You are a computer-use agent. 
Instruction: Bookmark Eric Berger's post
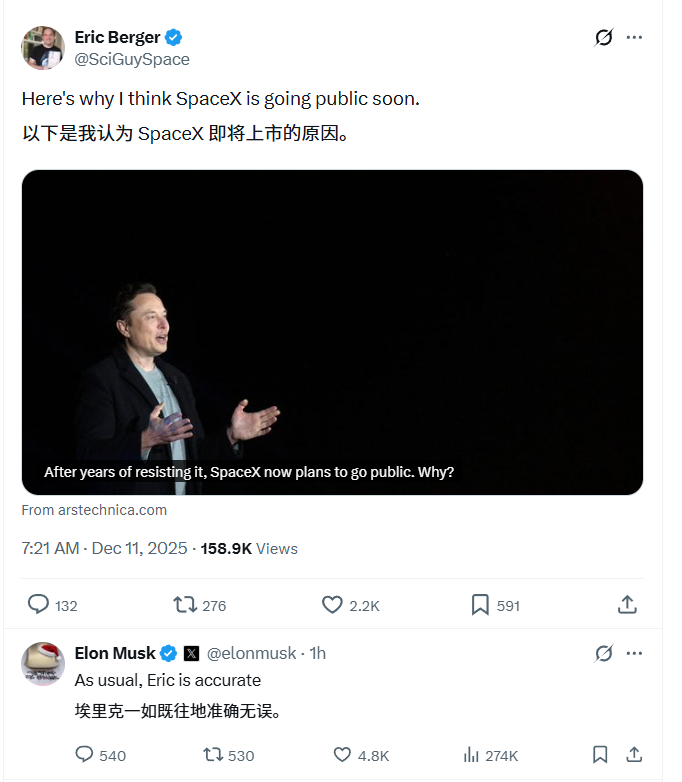pyautogui.click(x=480, y=605)
